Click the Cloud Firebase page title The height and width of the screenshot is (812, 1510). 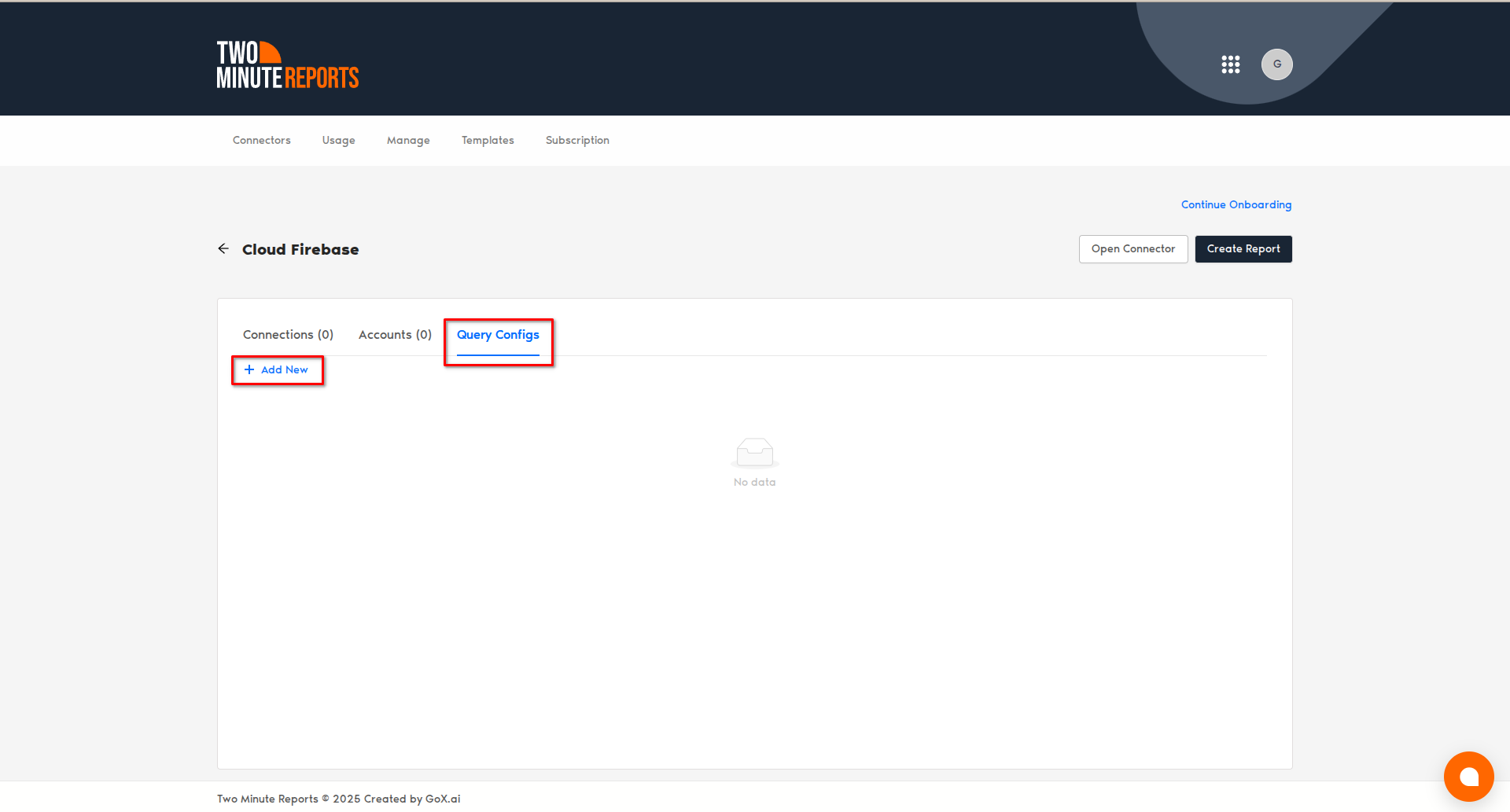pyautogui.click(x=300, y=249)
